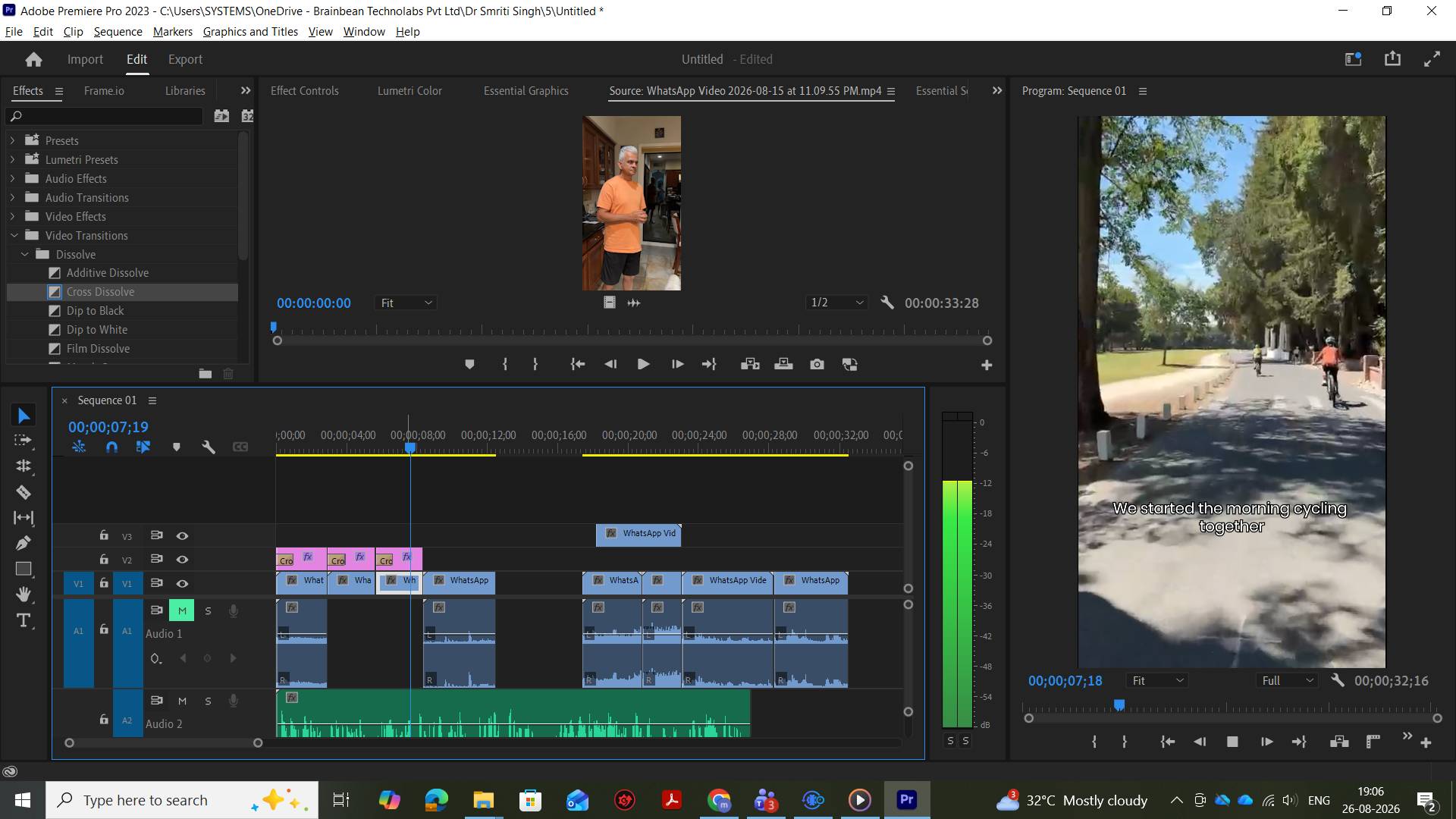Image resolution: width=1456 pixels, height=819 pixels.
Task: Solo the Audio 2 track
Action: (x=208, y=701)
